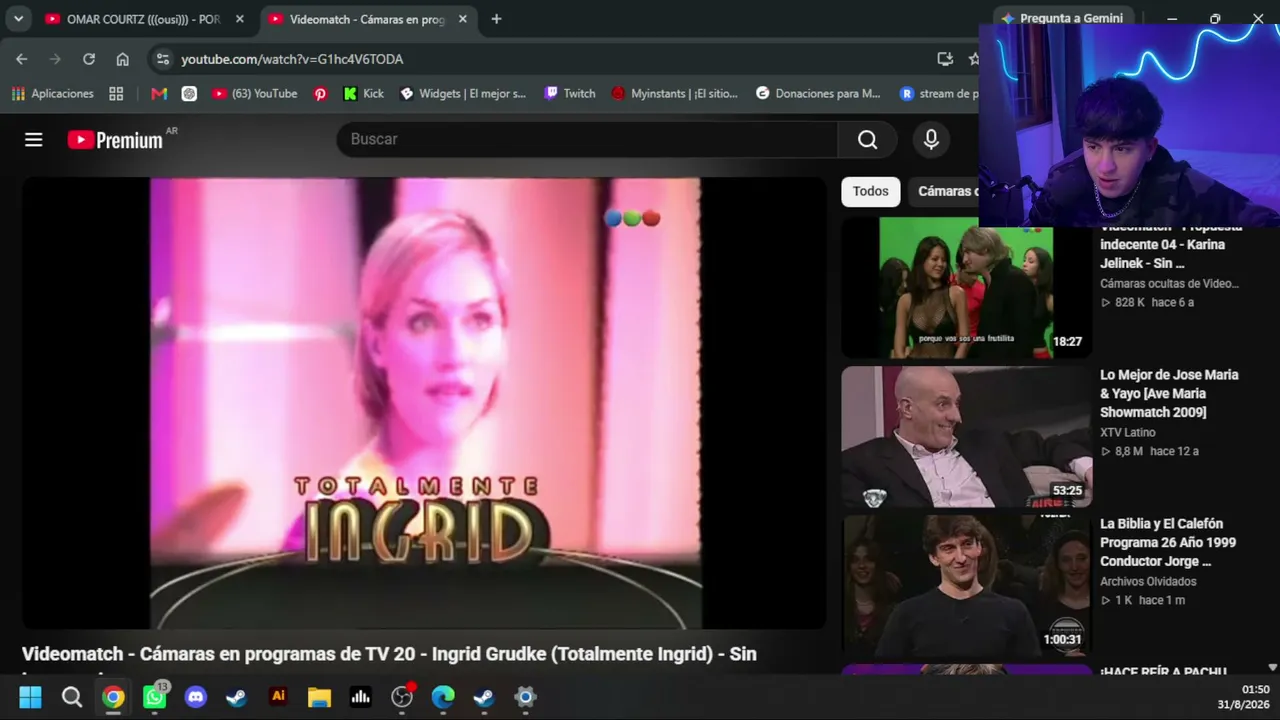Start voice search with the microphone

coord(931,139)
